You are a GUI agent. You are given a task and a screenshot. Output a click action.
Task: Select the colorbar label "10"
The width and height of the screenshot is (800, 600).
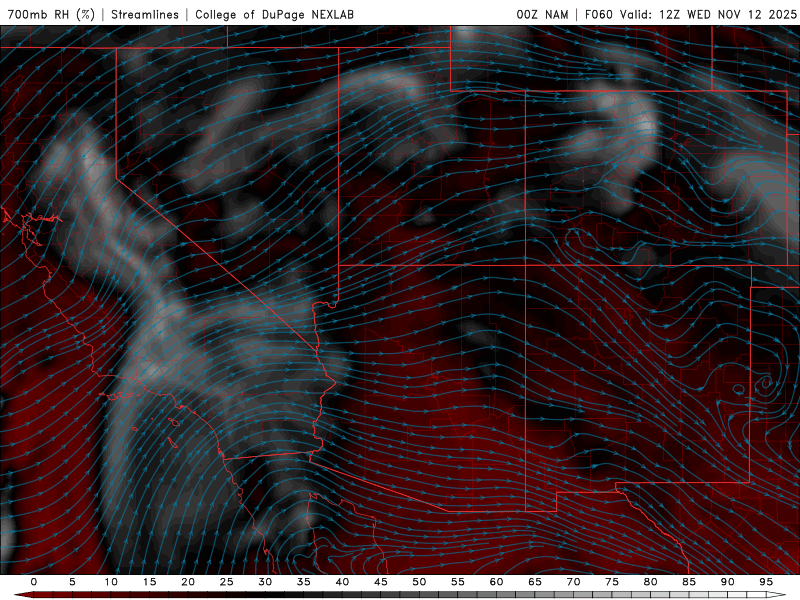point(111,582)
